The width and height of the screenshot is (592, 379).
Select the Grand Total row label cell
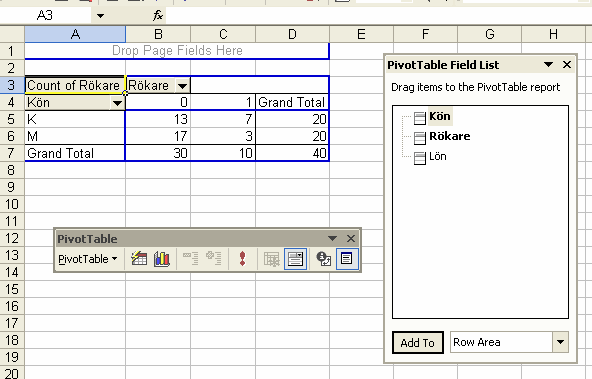[x=75, y=153]
